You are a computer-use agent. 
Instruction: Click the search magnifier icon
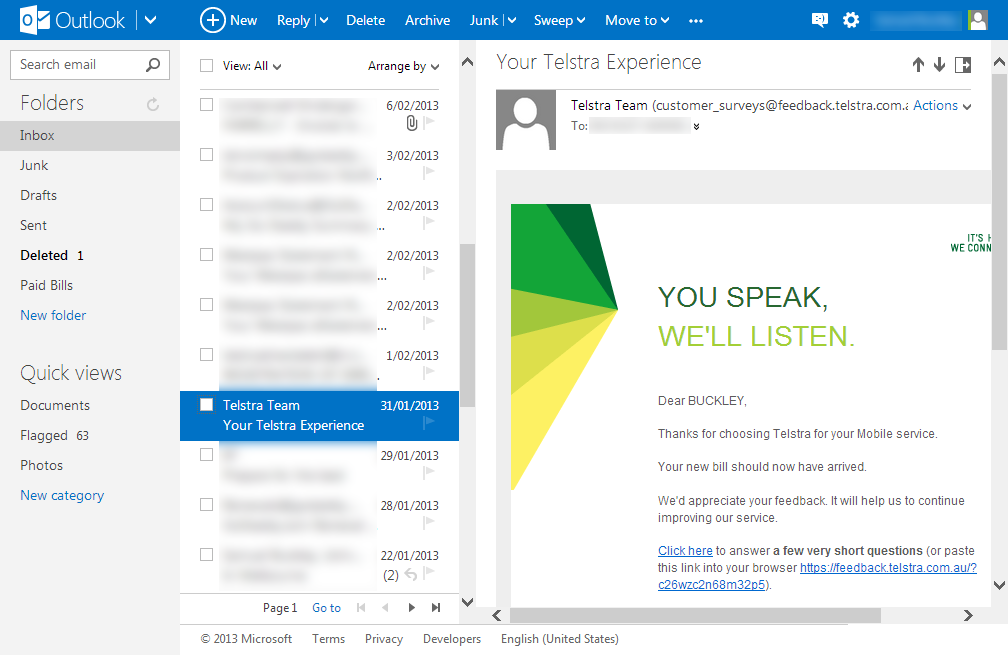click(153, 64)
